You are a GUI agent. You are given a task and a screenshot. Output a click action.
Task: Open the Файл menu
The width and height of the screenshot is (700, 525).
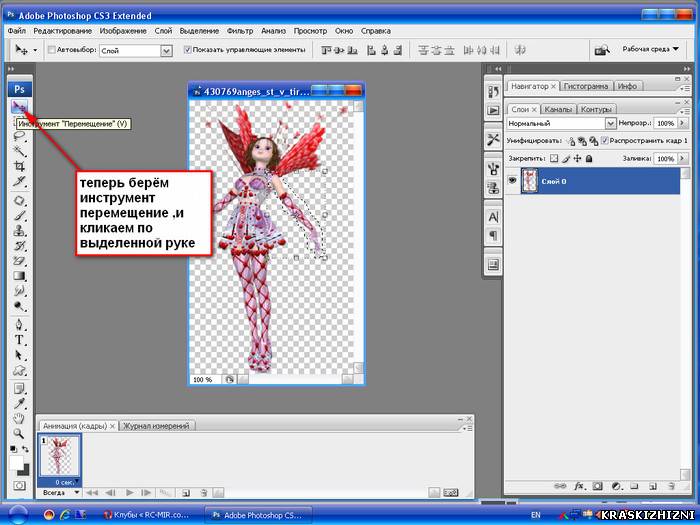[17, 31]
